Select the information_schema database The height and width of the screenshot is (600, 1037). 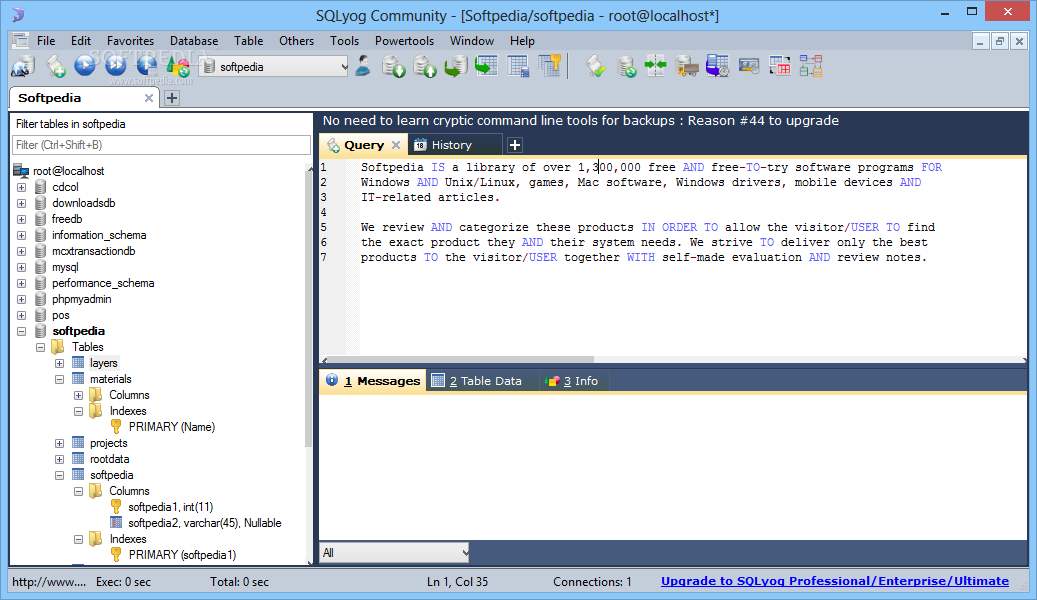pyautogui.click(x=99, y=236)
